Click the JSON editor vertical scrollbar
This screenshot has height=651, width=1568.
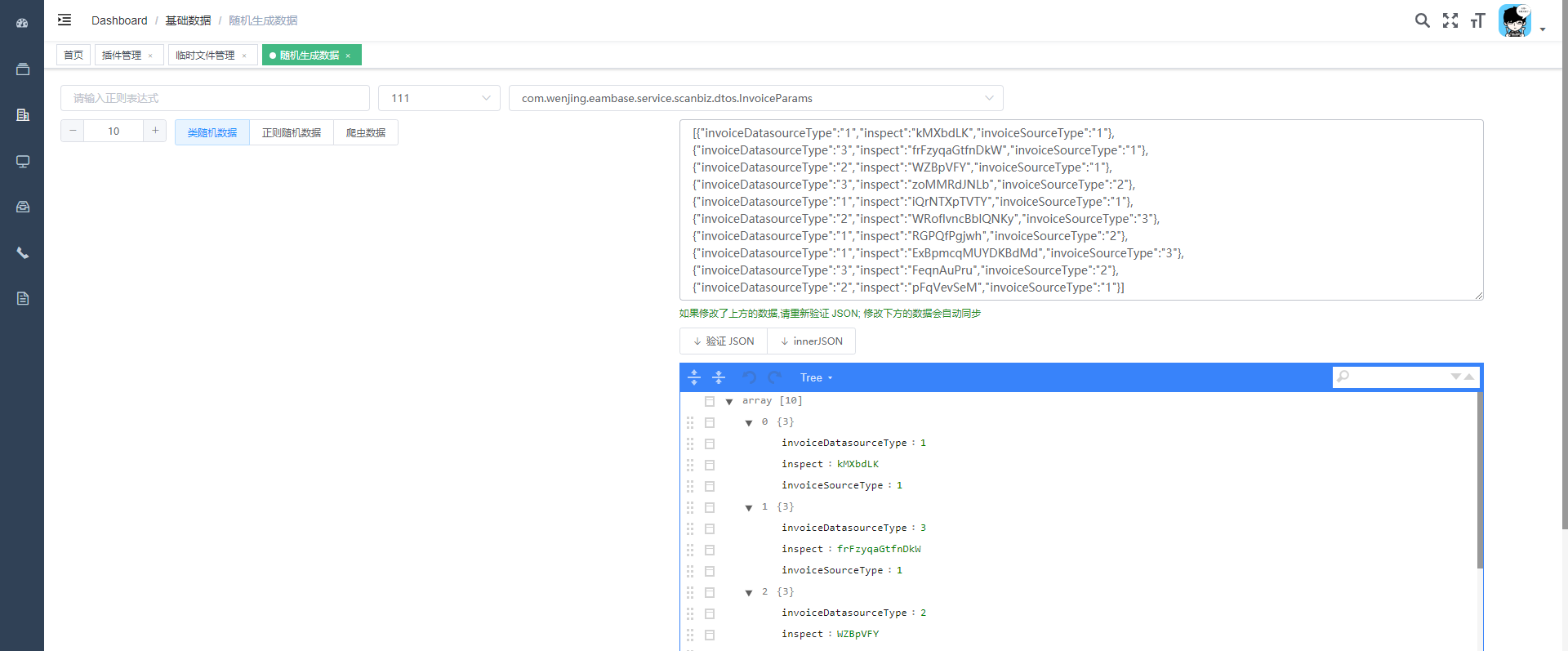point(1480,480)
